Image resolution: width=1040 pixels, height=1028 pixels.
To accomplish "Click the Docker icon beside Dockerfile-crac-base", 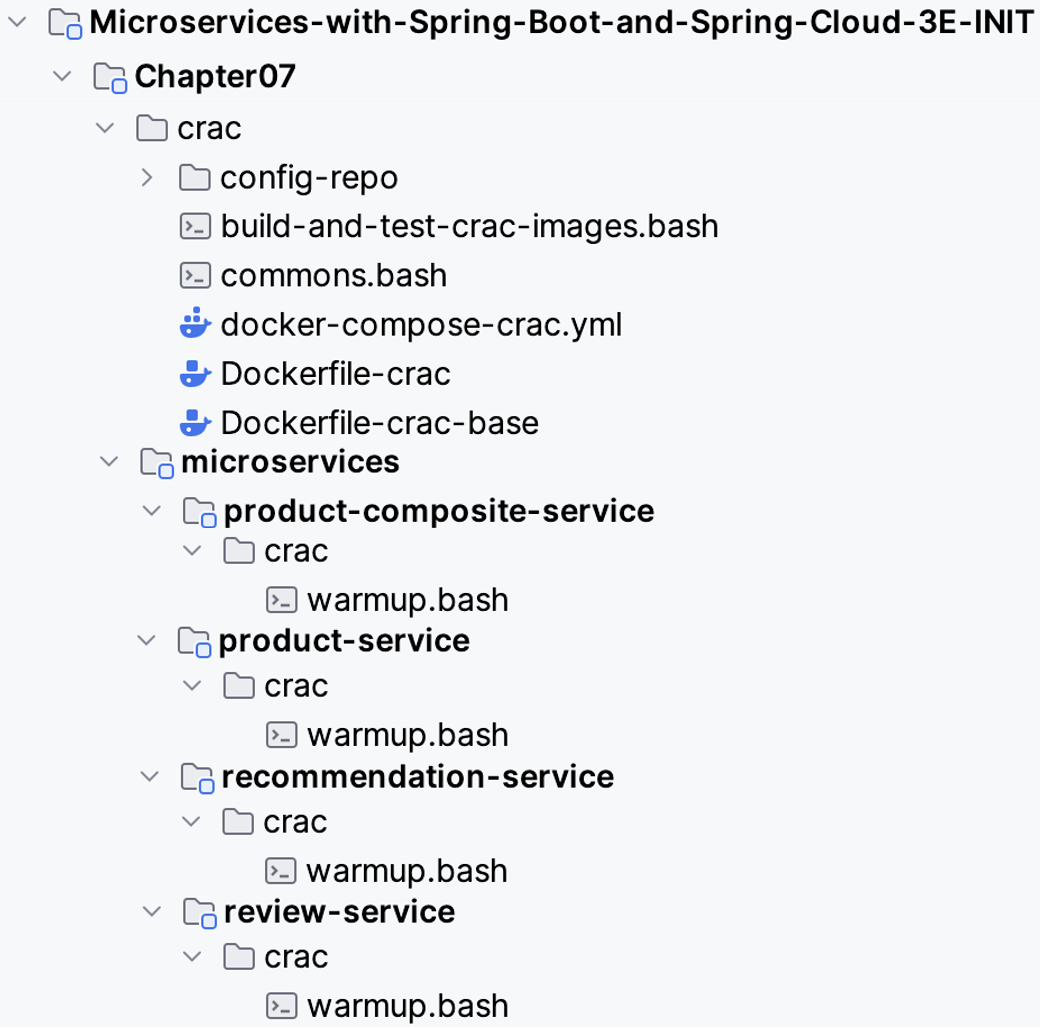I will coord(195,422).
